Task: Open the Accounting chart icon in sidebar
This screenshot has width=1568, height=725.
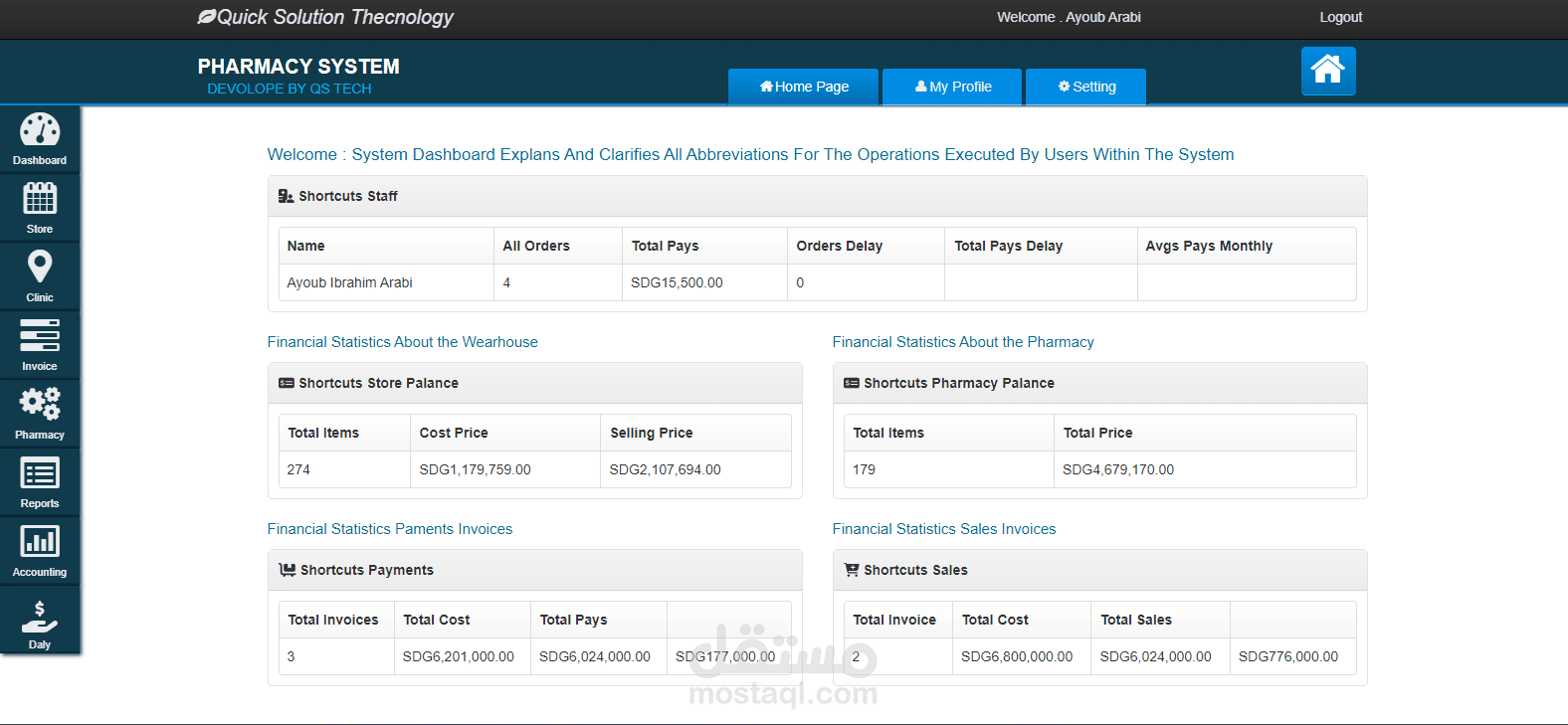Action: (40, 541)
